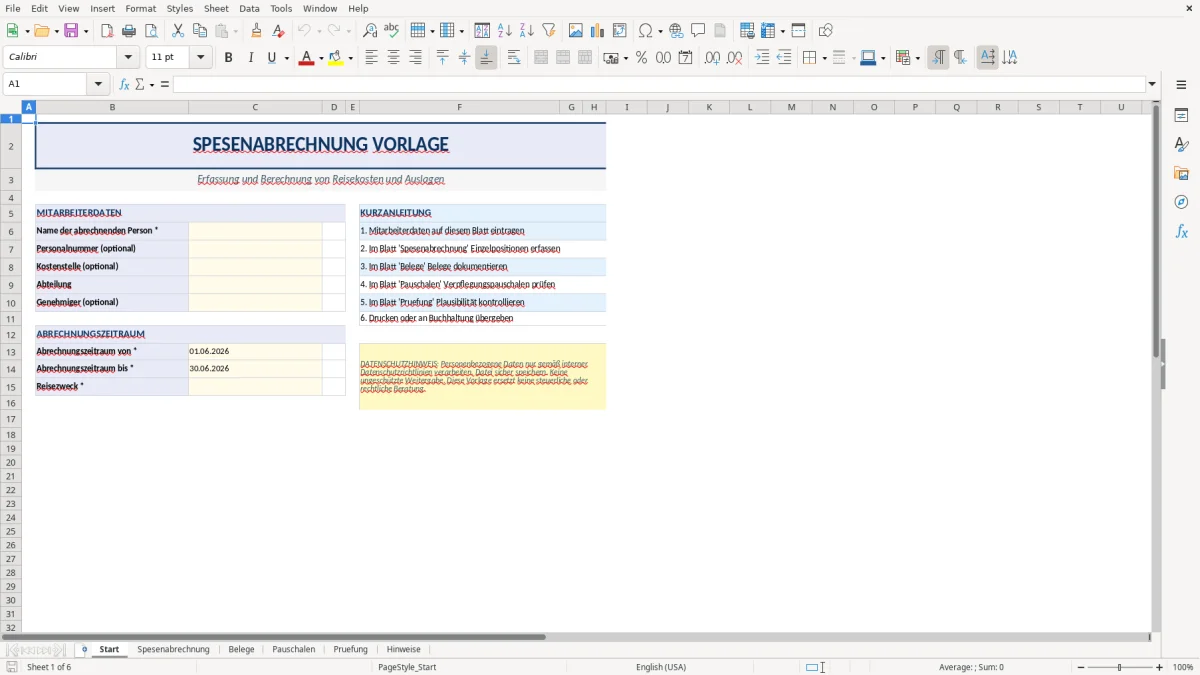Insert a comment

[698, 31]
